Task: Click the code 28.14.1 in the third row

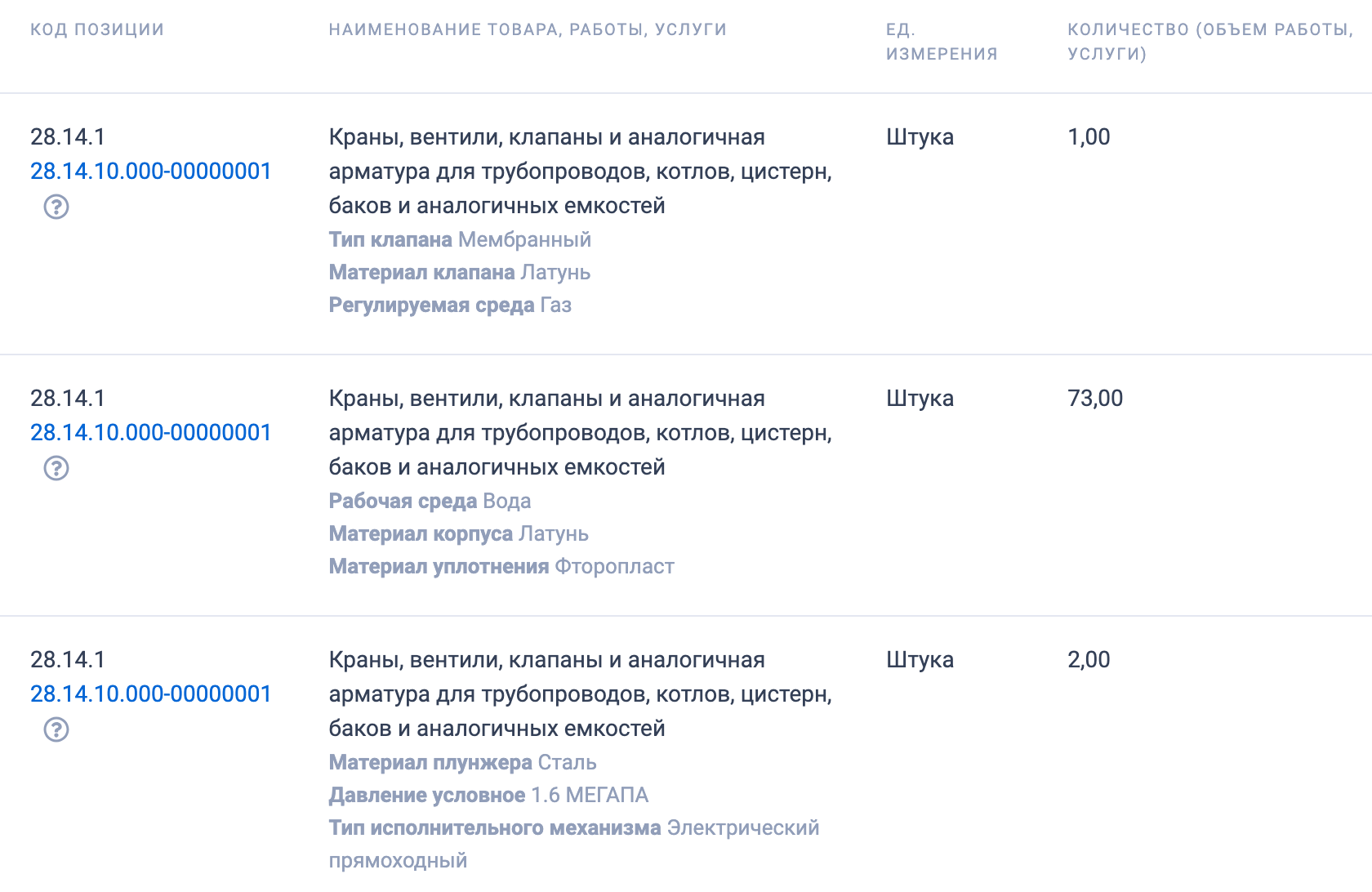Action: point(64,660)
